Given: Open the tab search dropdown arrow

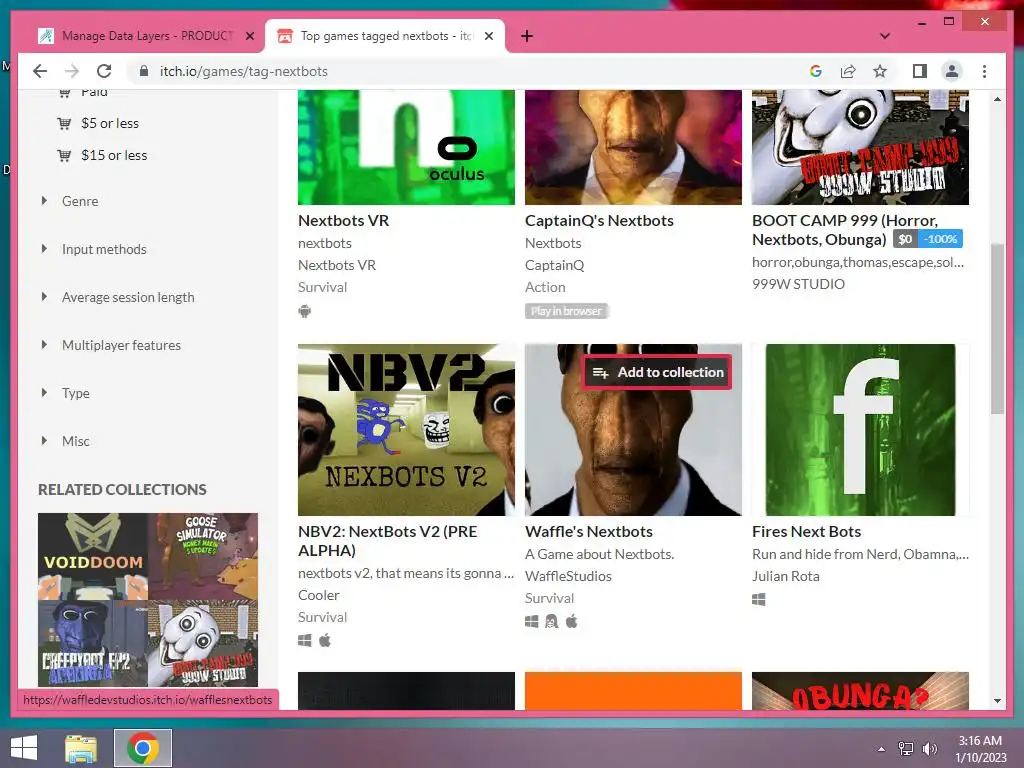Looking at the screenshot, I should click(885, 36).
